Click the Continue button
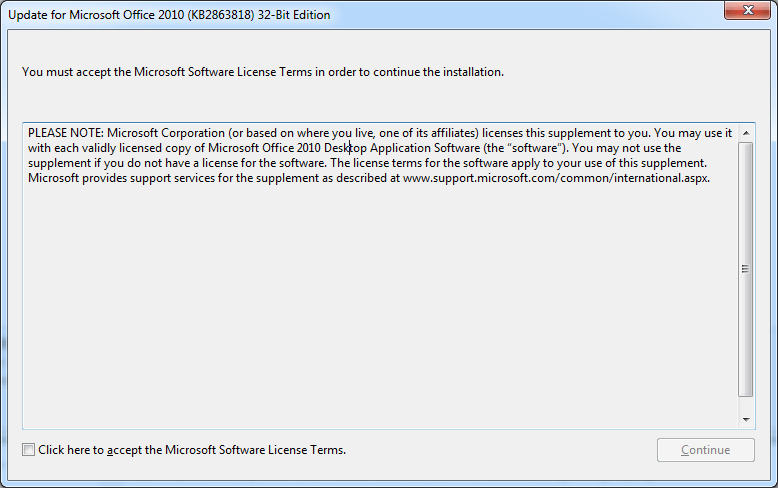 pyautogui.click(x=706, y=450)
